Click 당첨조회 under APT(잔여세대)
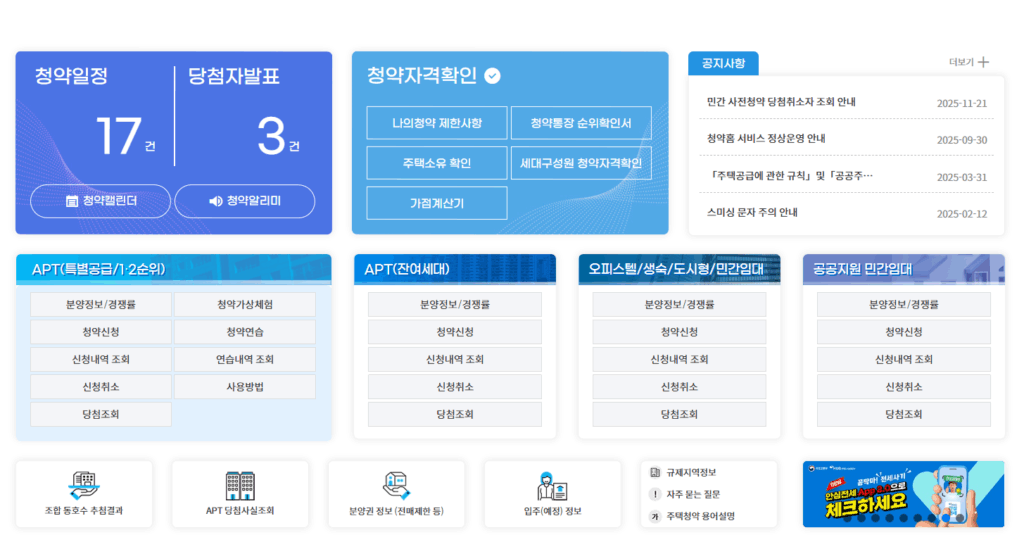The width and height of the screenshot is (1024, 554). [x=455, y=414]
